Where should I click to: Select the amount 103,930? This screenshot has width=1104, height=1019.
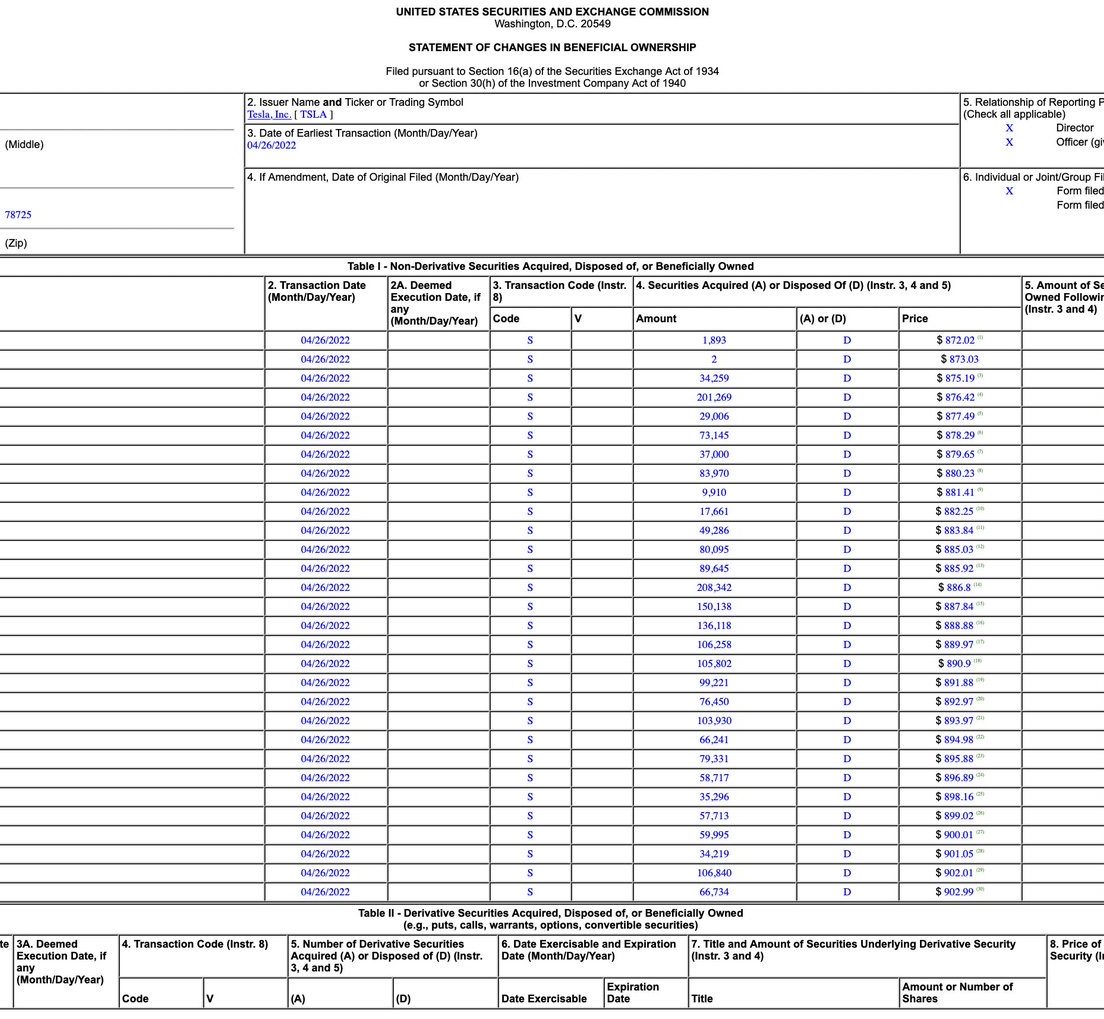(714, 720)
